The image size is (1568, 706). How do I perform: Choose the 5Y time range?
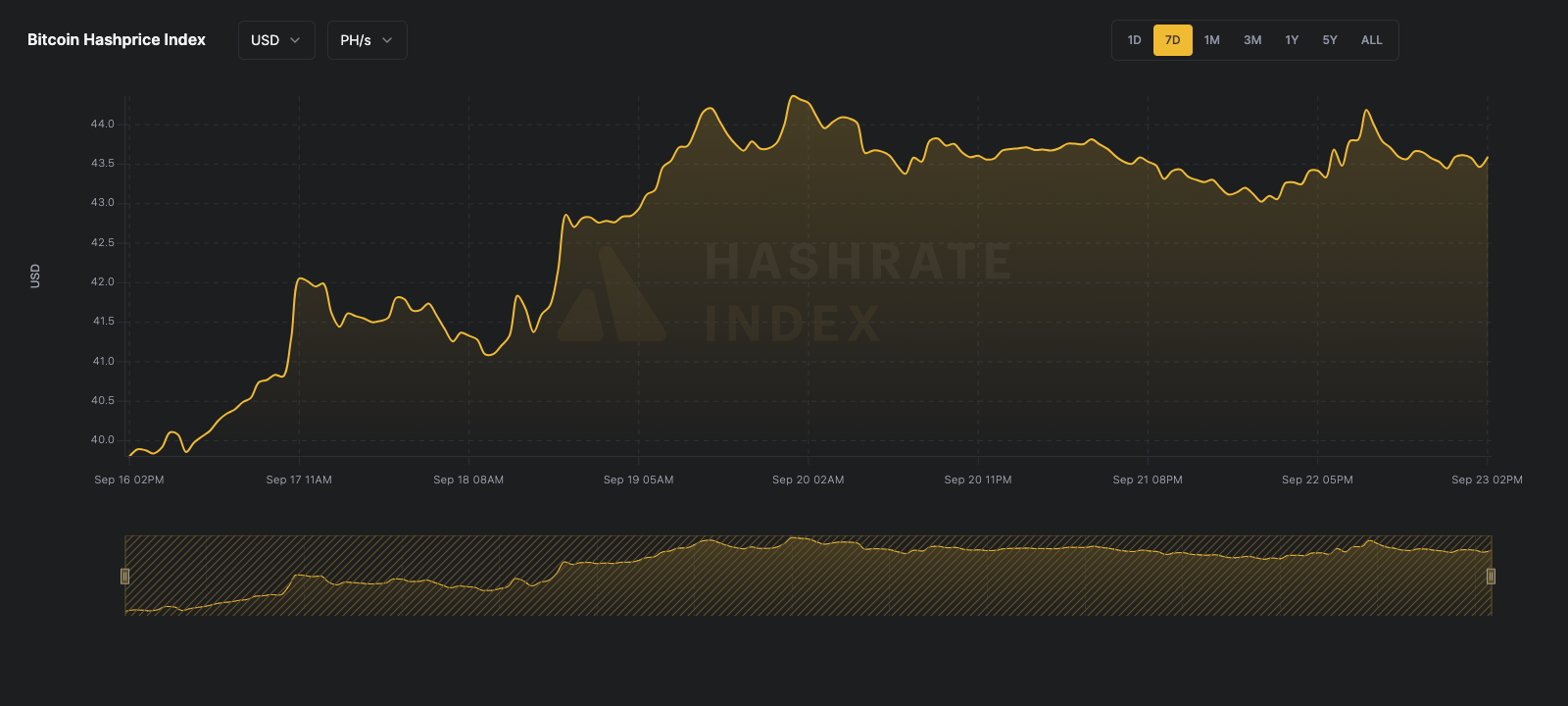pyautogui.click(x=1330, y=40)
